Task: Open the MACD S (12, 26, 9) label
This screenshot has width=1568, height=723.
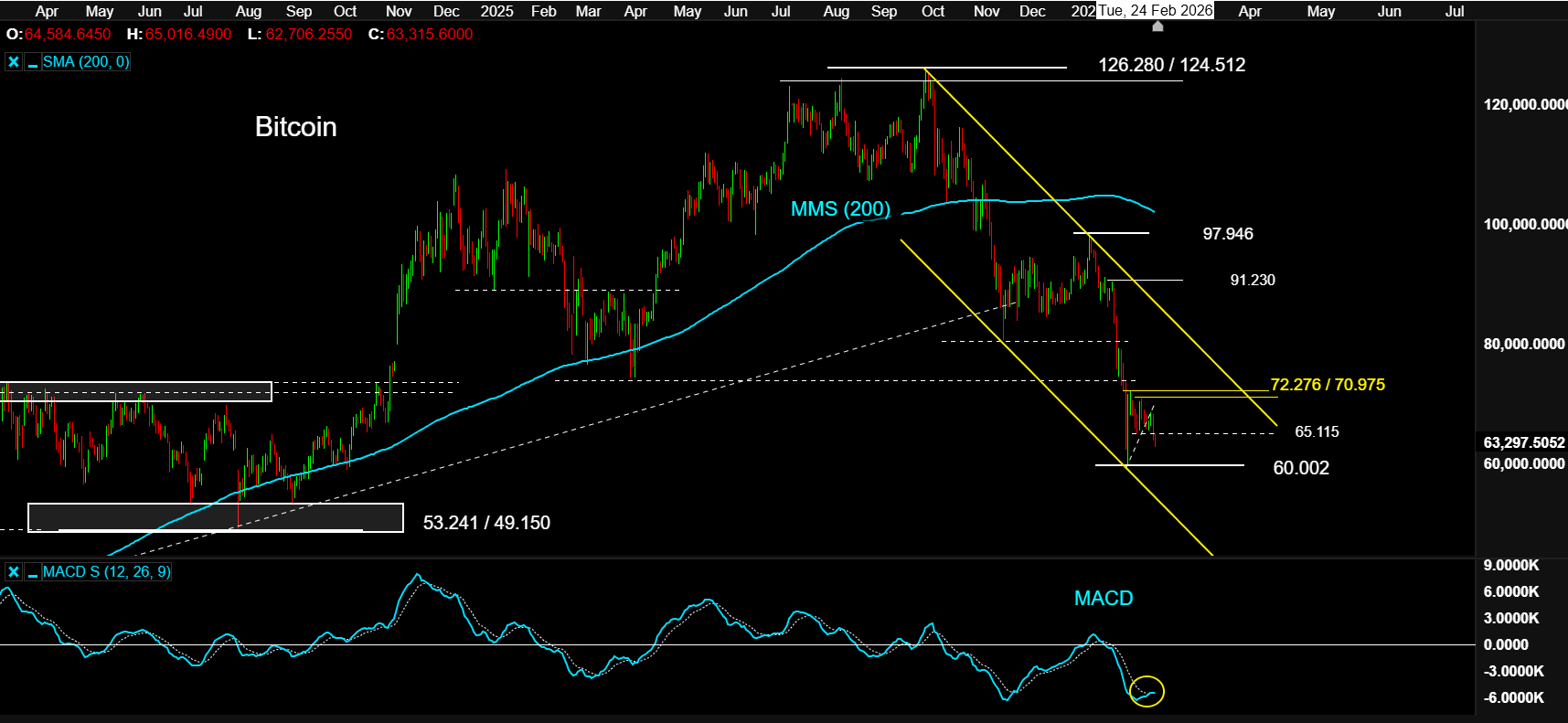Action: pos(106,572)
